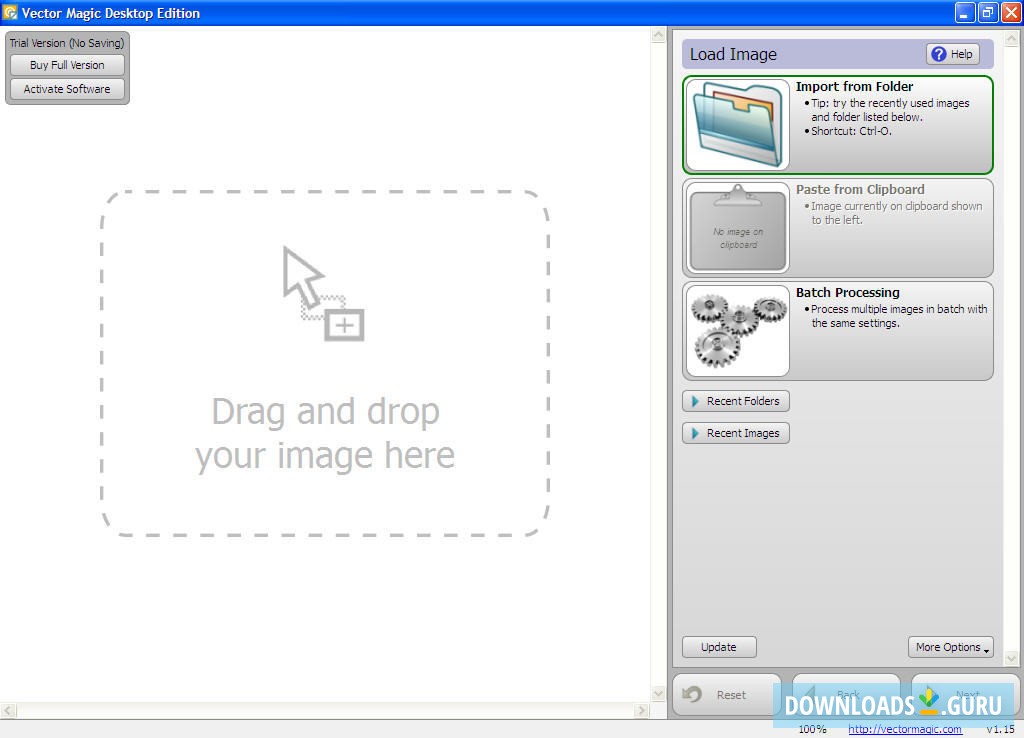
Task: Click Buy Full Version button
Action: [67, 65]
